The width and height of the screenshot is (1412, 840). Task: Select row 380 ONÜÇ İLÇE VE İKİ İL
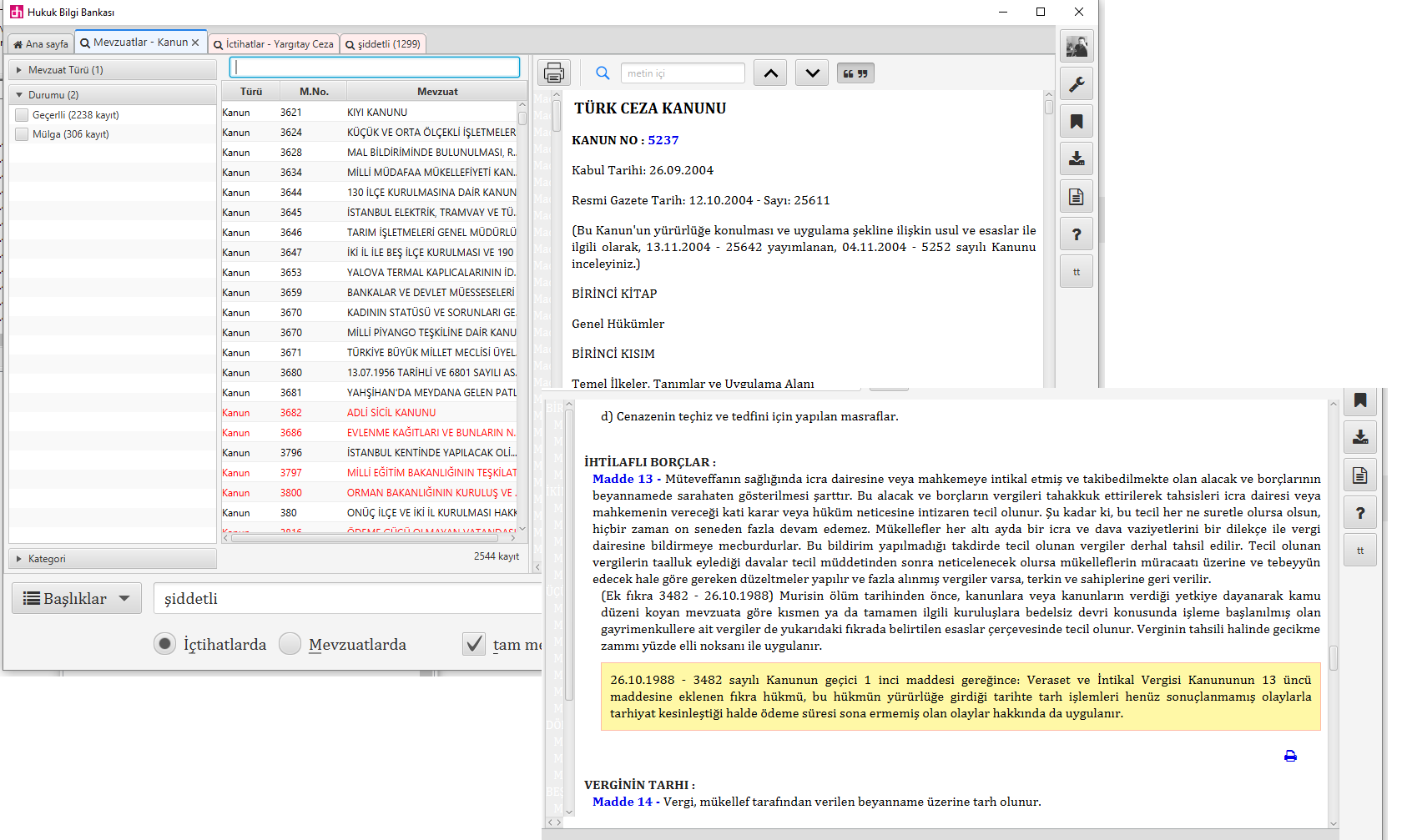tap(369, 513)
